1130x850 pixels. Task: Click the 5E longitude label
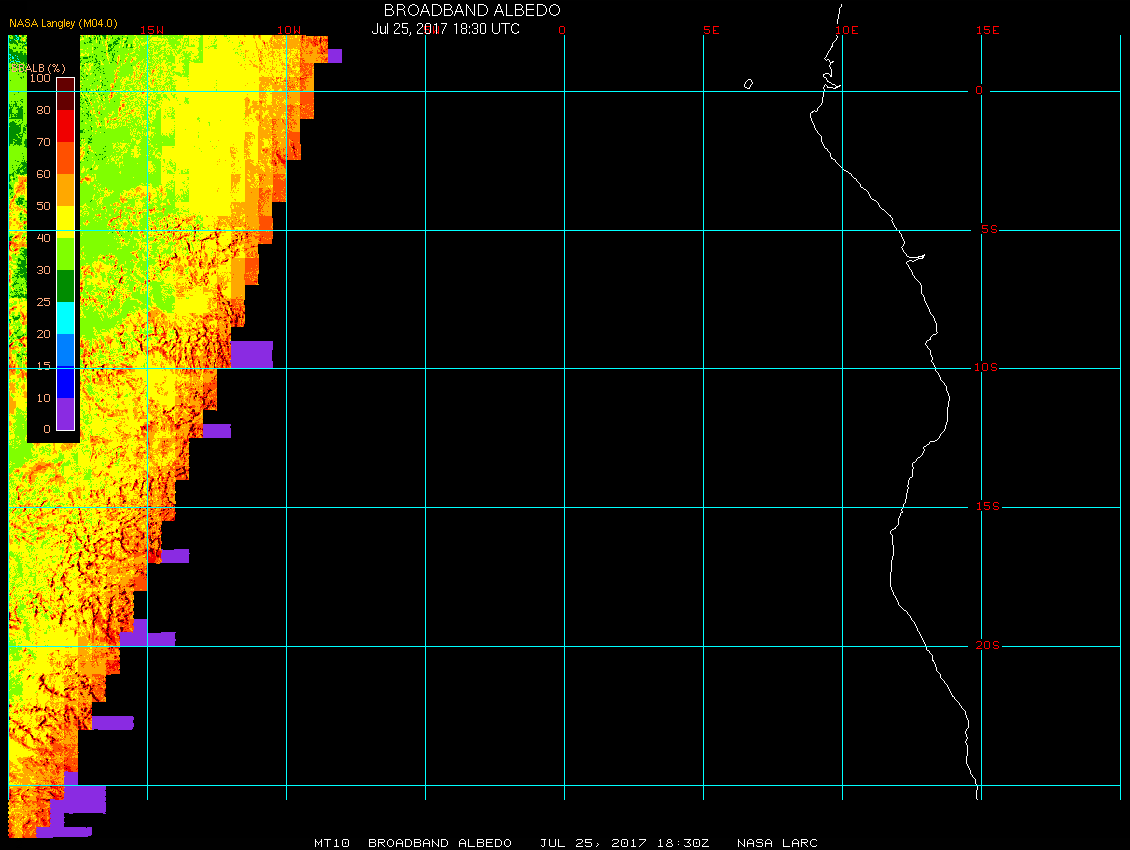click(711, 30)
